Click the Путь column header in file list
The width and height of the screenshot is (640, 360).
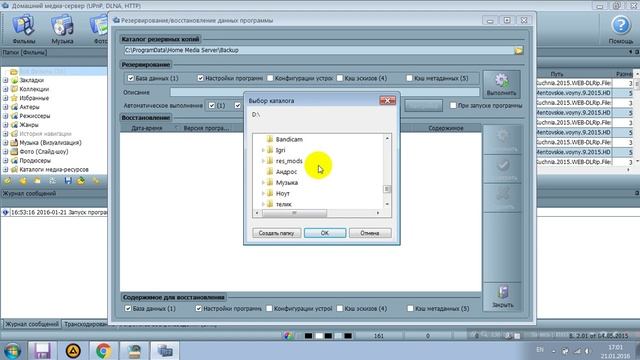tap(557, 74)
